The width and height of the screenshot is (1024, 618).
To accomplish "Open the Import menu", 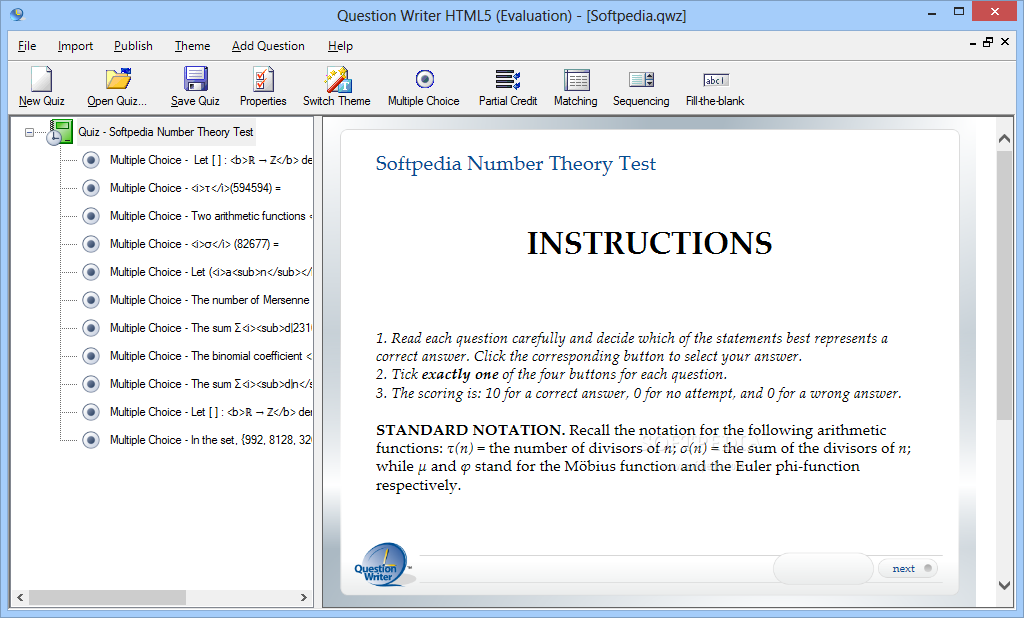I will pos(75,46).
